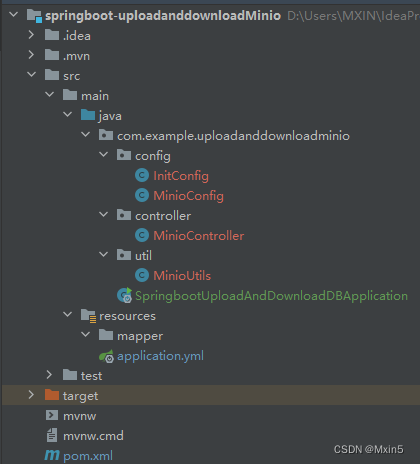
Task: Select the SpringbootUploadAndDownloadDBApplication class
Action: coord(271,296)
